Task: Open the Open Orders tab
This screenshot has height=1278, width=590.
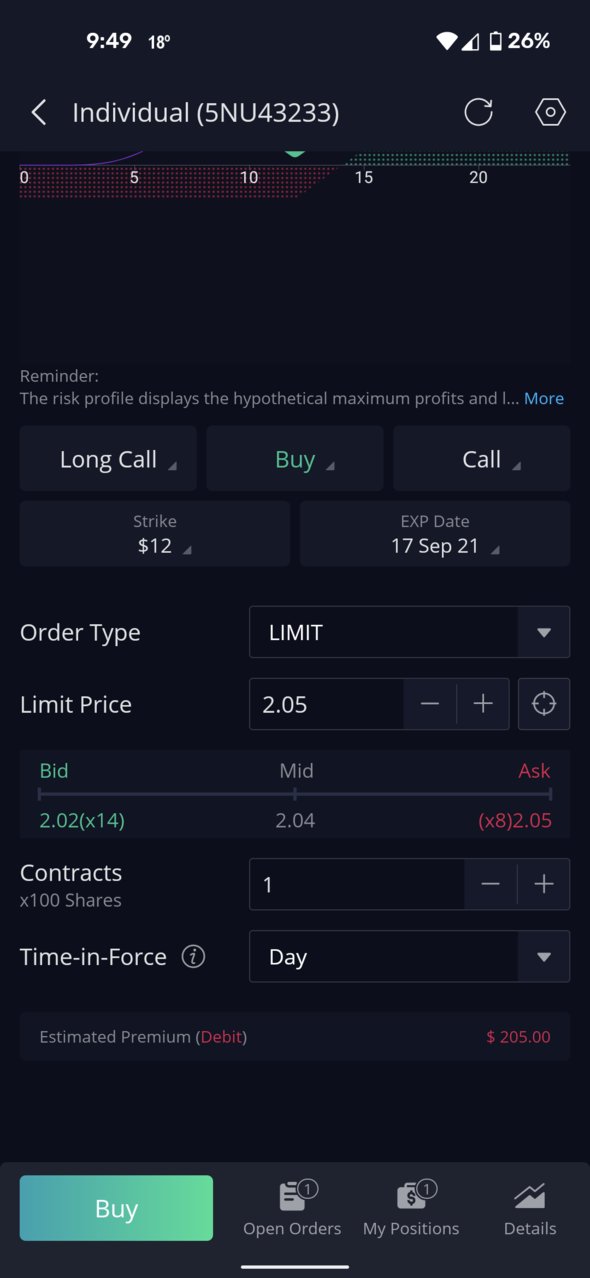Action: tap(292, 1209)
